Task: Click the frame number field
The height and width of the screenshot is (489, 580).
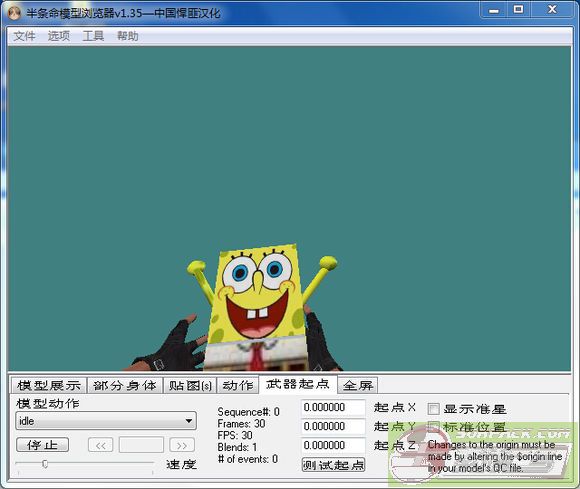Action: [x=141, y=445]
